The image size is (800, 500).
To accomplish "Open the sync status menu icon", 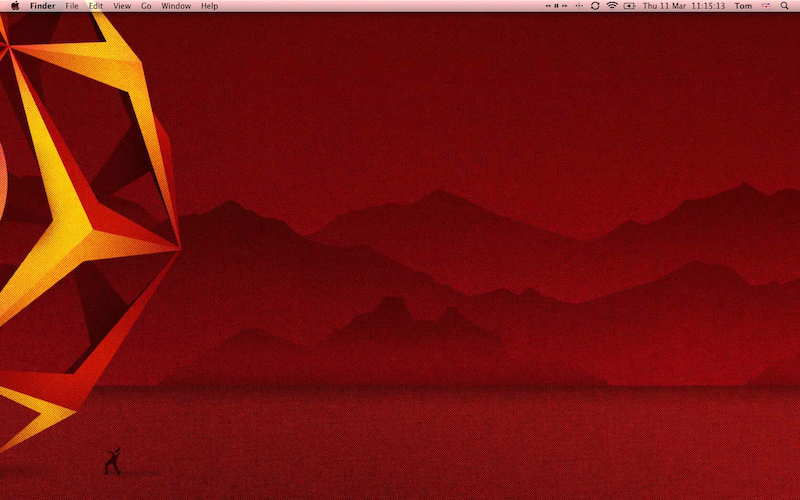I will [595, 6].
